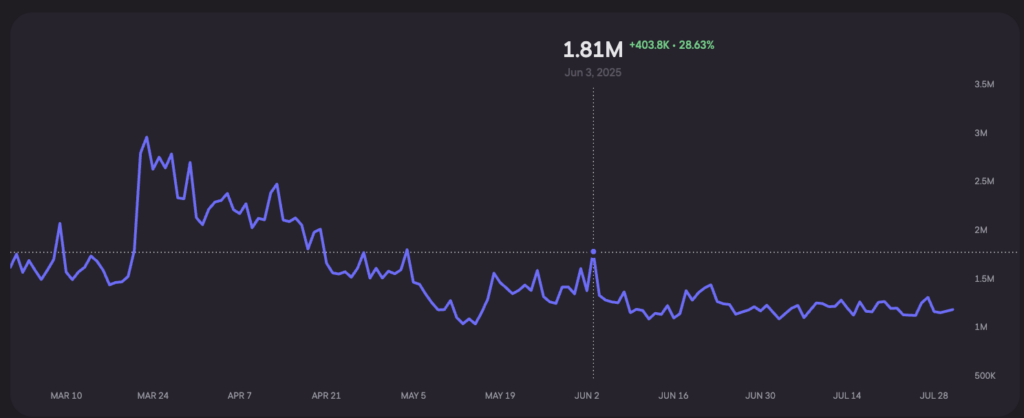Click the JUL 28 x-axis label

934,396
